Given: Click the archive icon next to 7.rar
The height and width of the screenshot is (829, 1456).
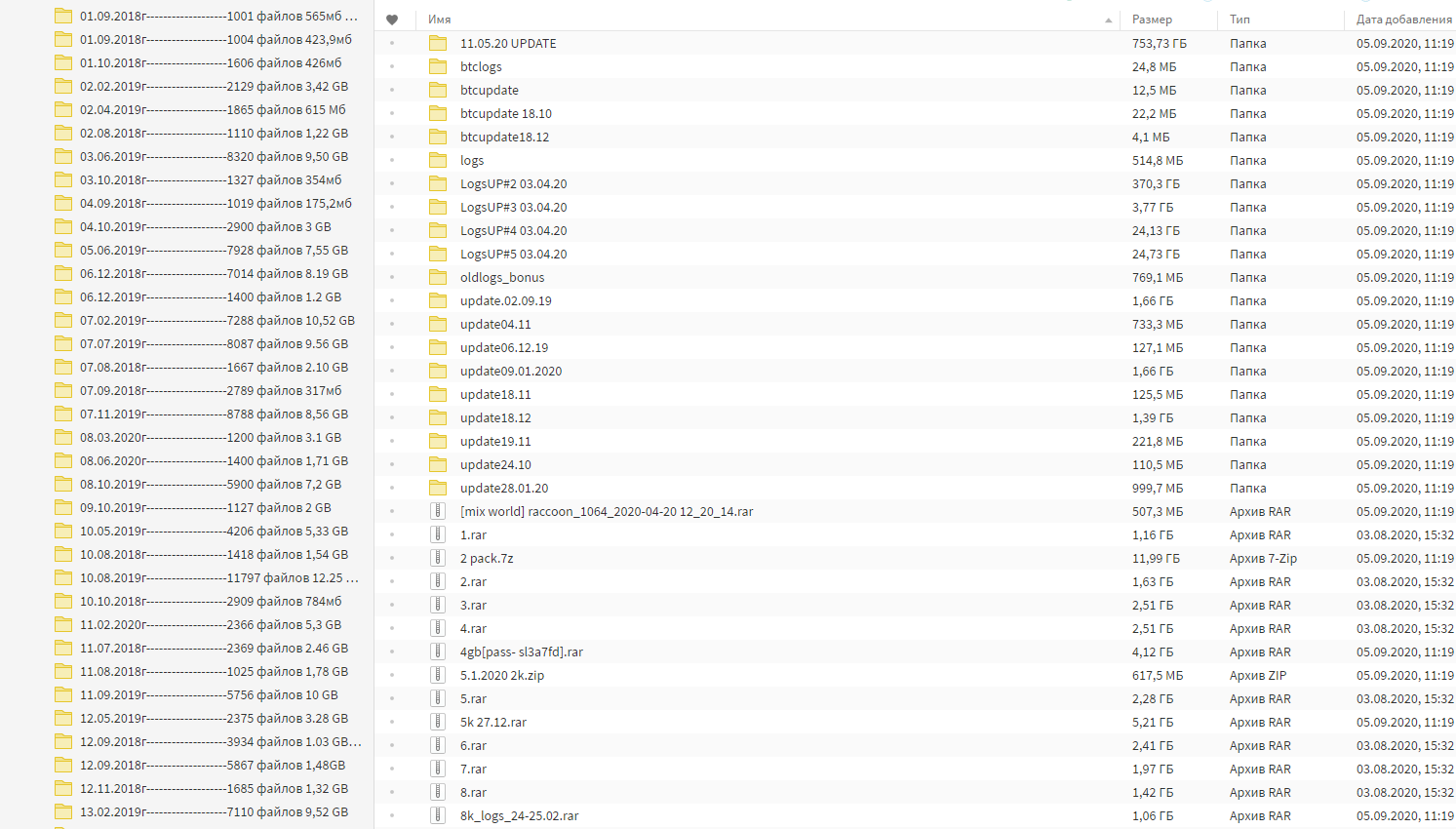Looking at the screenshot, I should tap(439, 769).
